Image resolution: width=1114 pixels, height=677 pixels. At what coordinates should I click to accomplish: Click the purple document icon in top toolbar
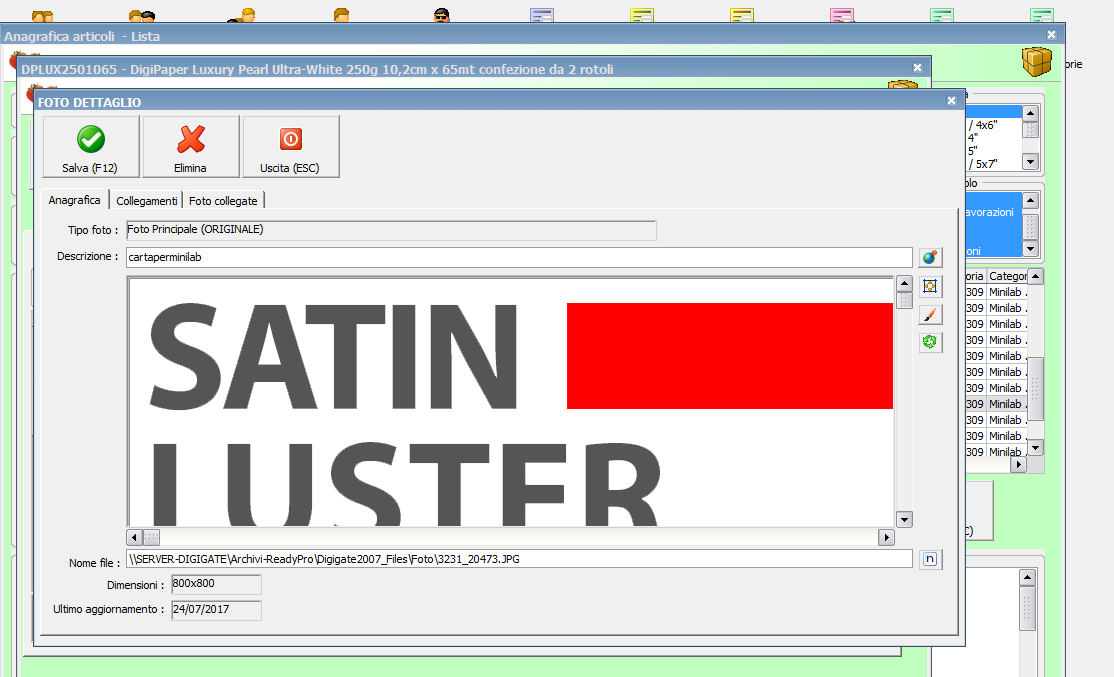click(542, 15)
